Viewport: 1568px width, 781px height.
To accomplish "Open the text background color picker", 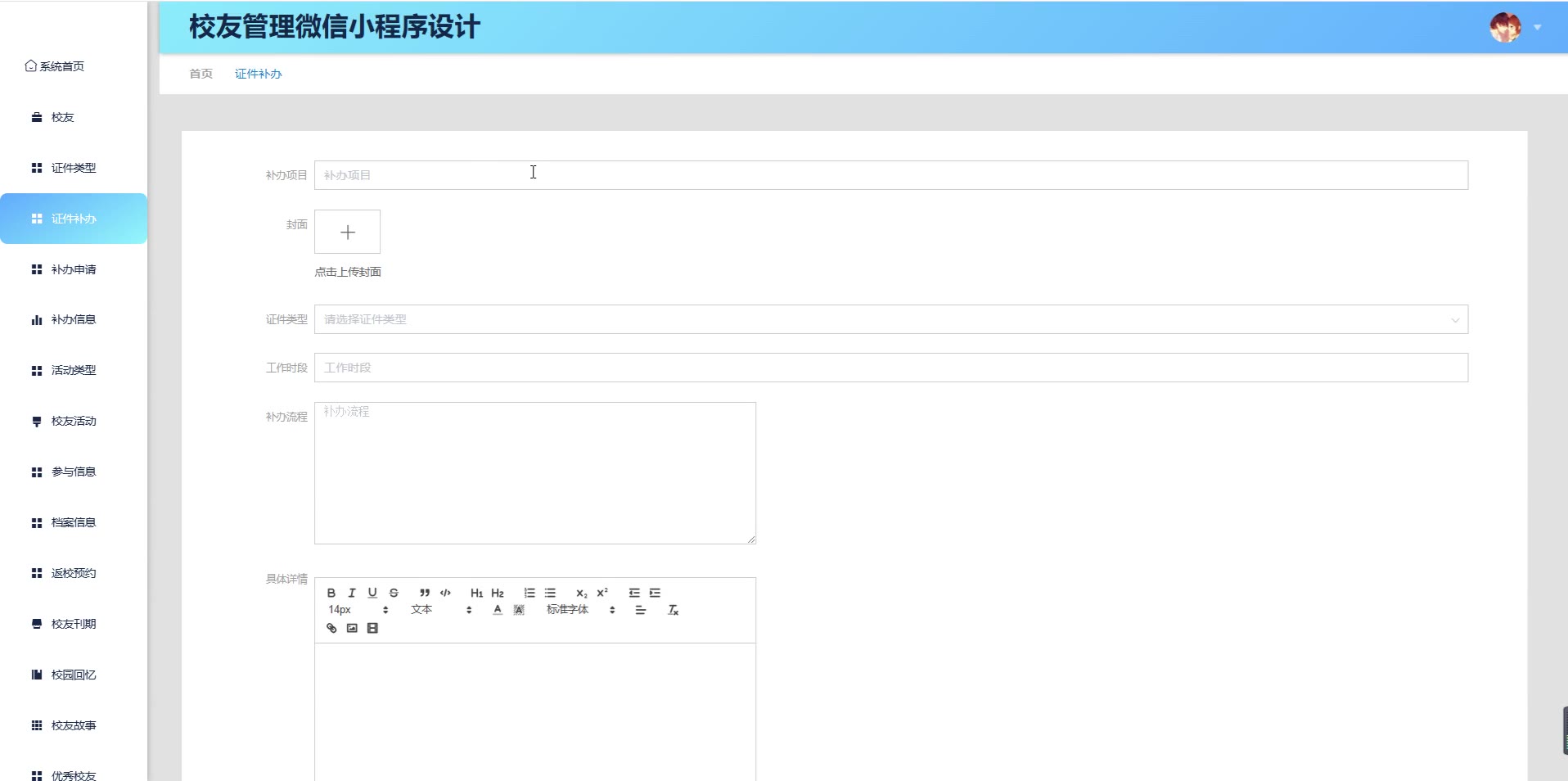I will 519,610.
